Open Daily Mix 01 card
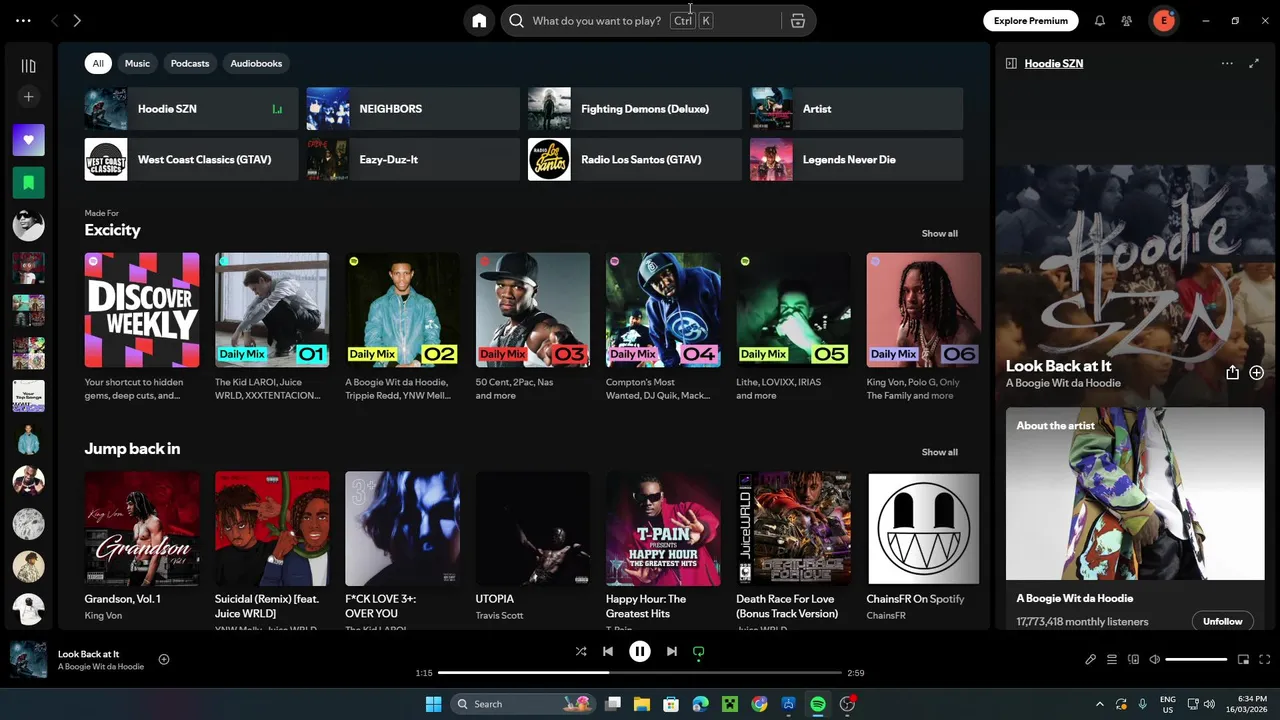Screen dimensions: 1280x720 [x=272, y=328]
